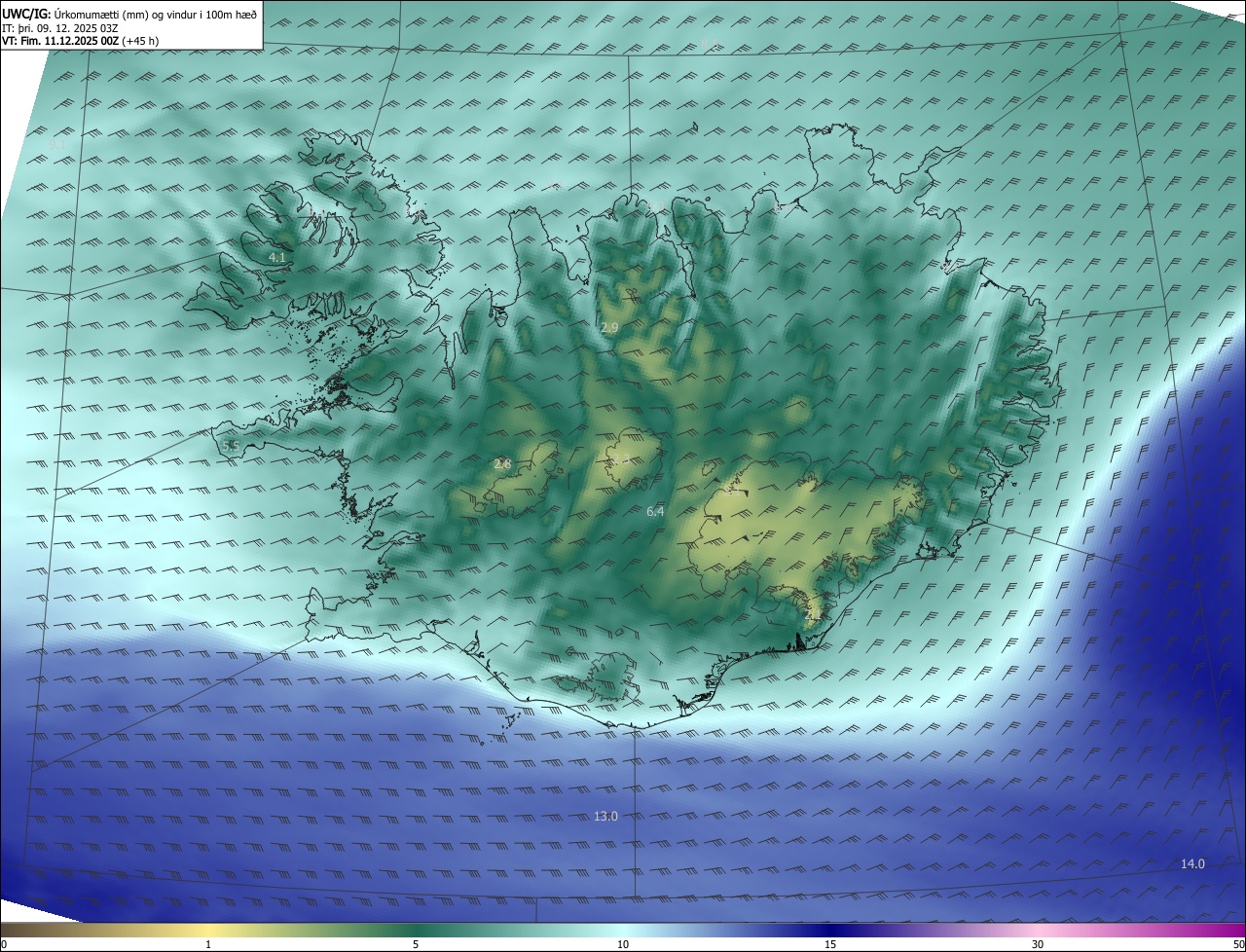
Task: Click the colorbar tick label 30
Action: [x=1038, y=944]
